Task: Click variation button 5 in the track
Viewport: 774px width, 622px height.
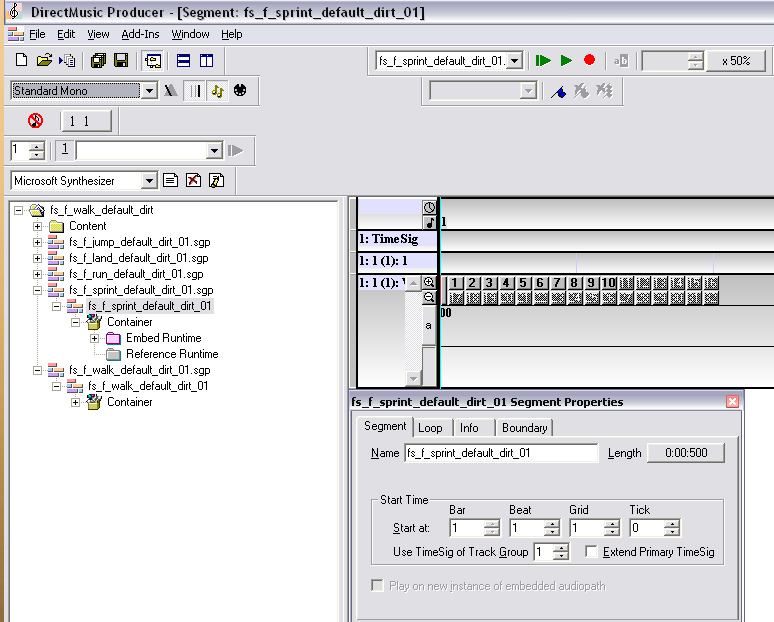Action: (523, 283)
